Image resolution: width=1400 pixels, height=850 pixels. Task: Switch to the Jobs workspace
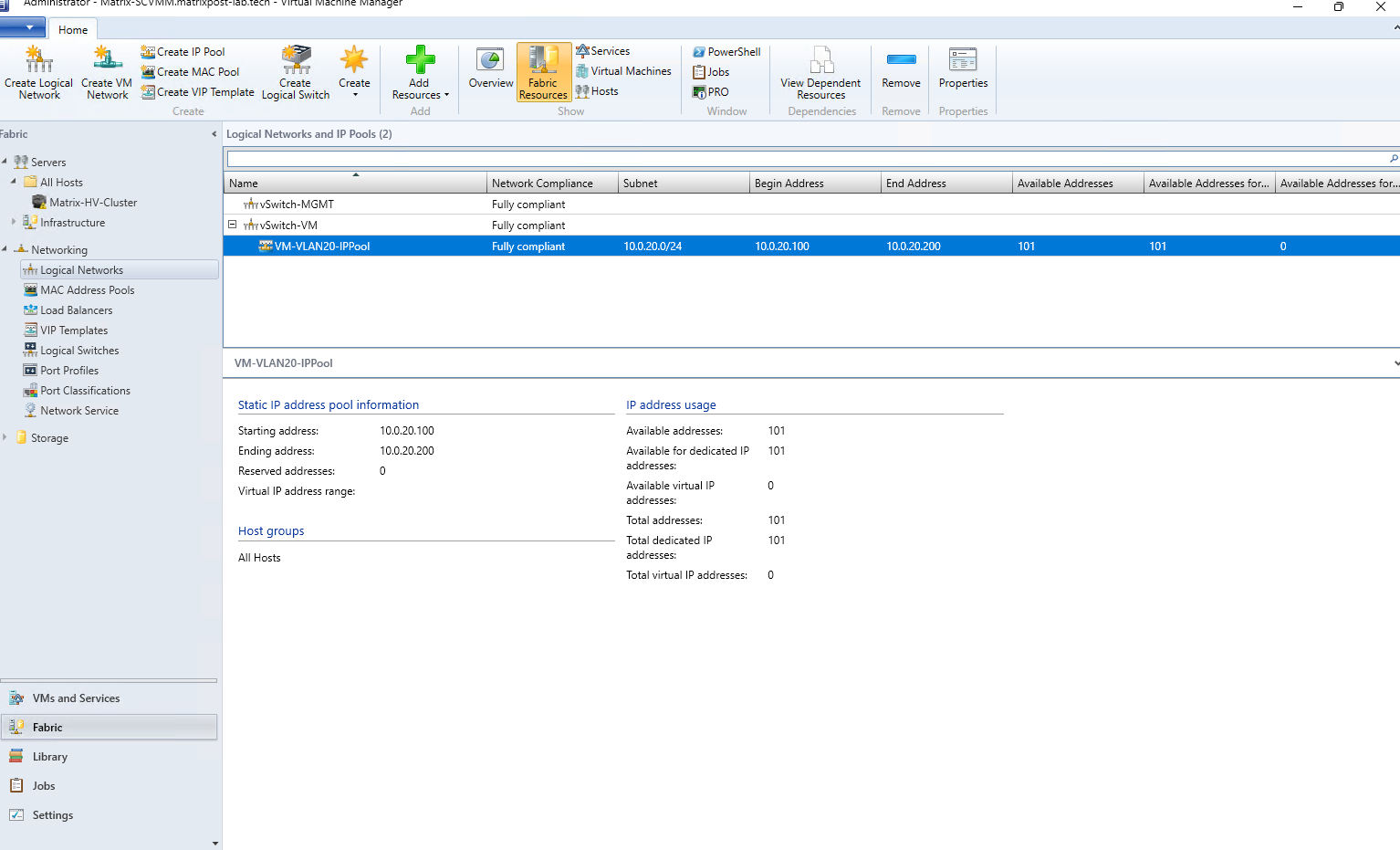pyautogui.click(x=109, y=786)
